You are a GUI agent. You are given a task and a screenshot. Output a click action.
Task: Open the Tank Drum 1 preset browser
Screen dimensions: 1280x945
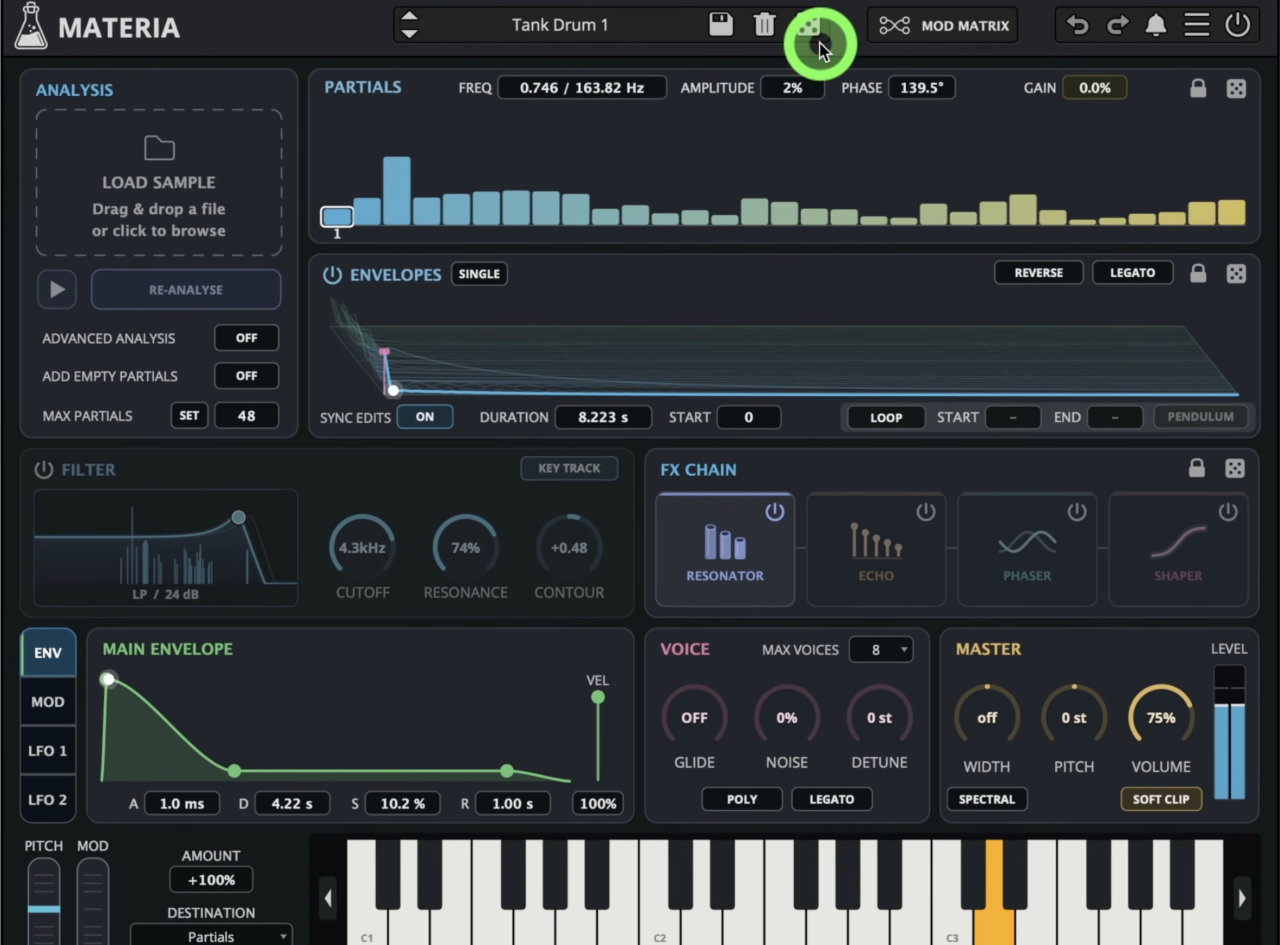click(x=560, y=25)
